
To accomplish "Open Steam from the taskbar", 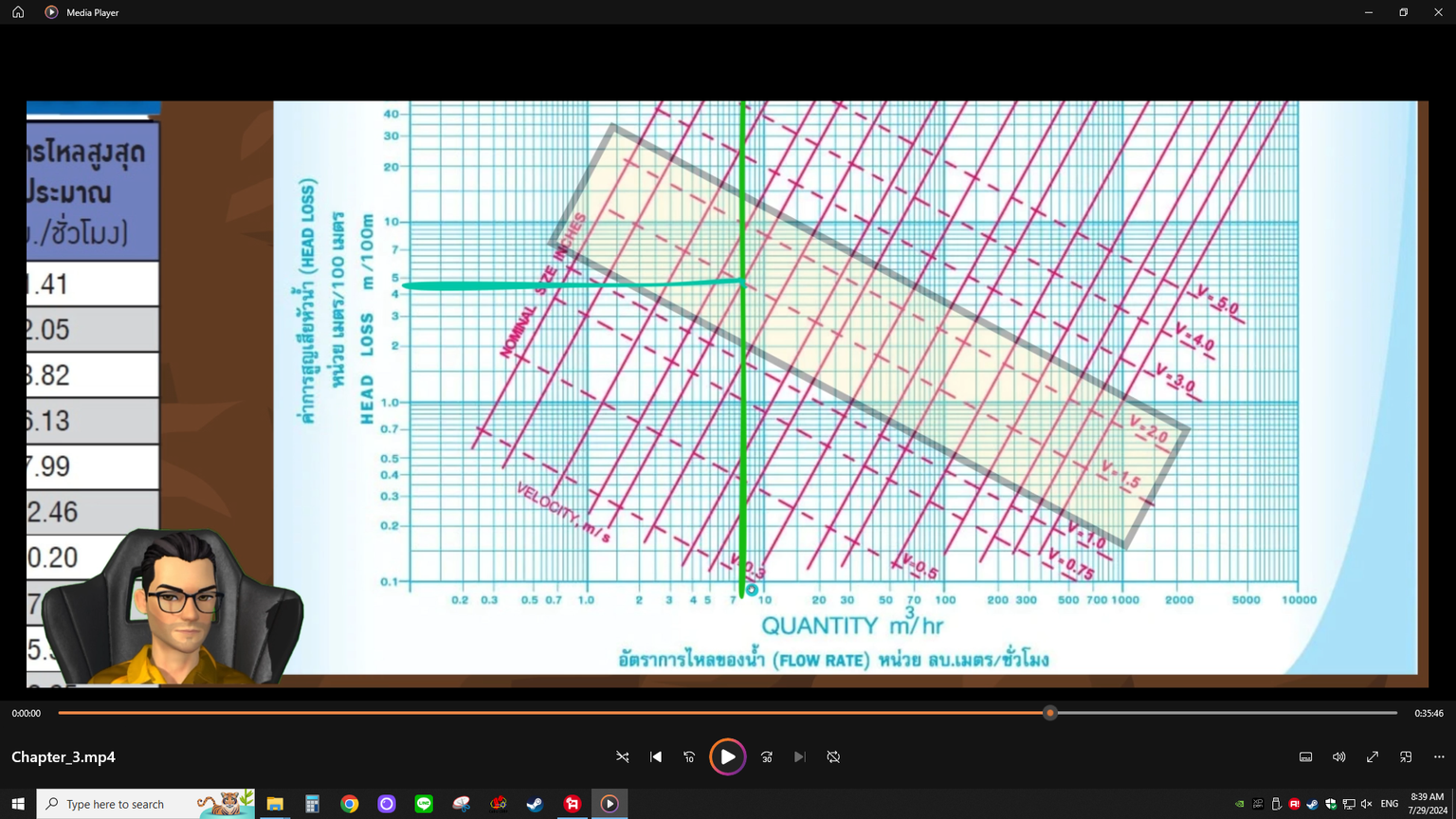I will coord(535,804).
